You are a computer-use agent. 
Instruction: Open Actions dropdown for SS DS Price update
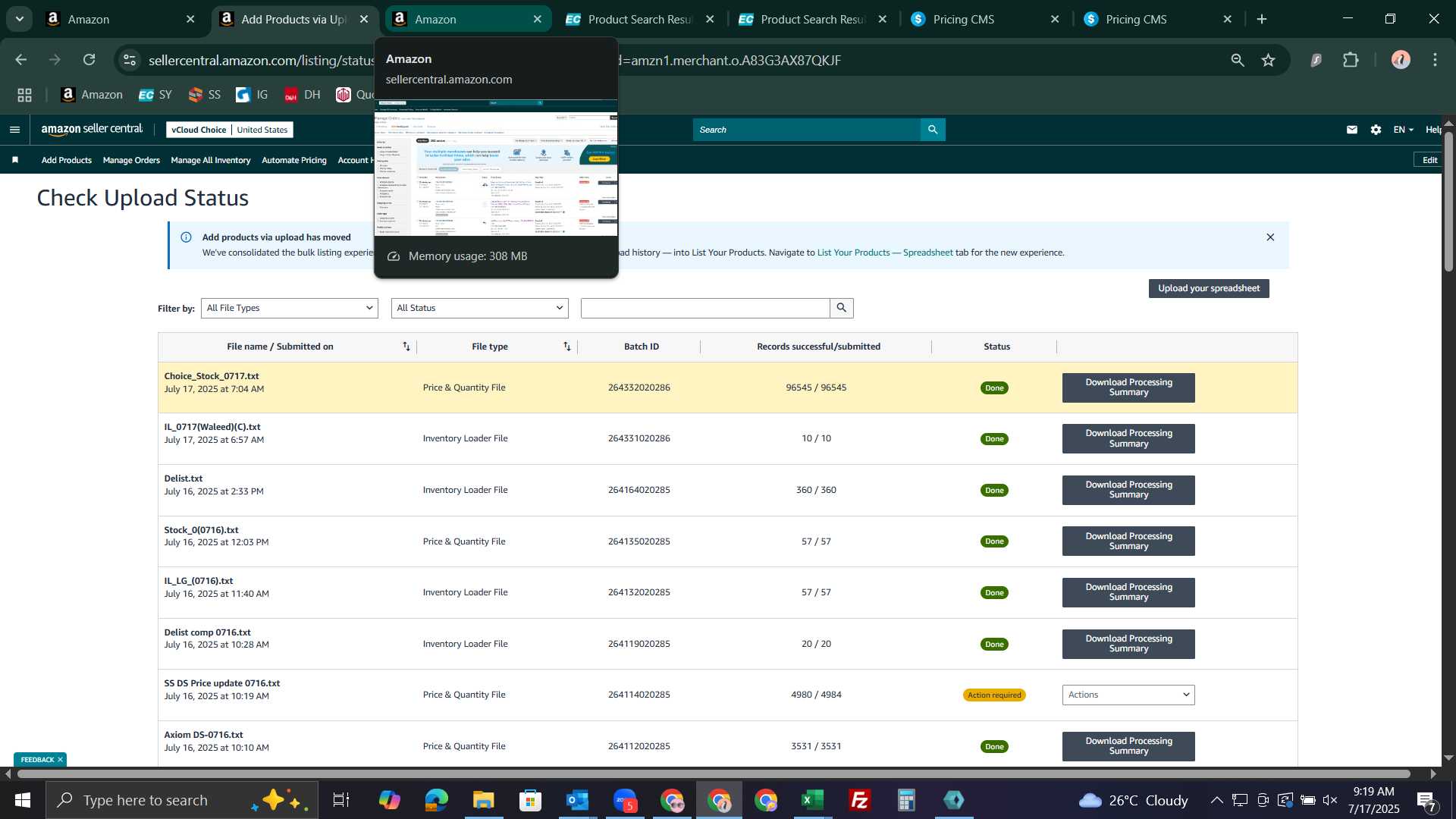coord(1128,695)
